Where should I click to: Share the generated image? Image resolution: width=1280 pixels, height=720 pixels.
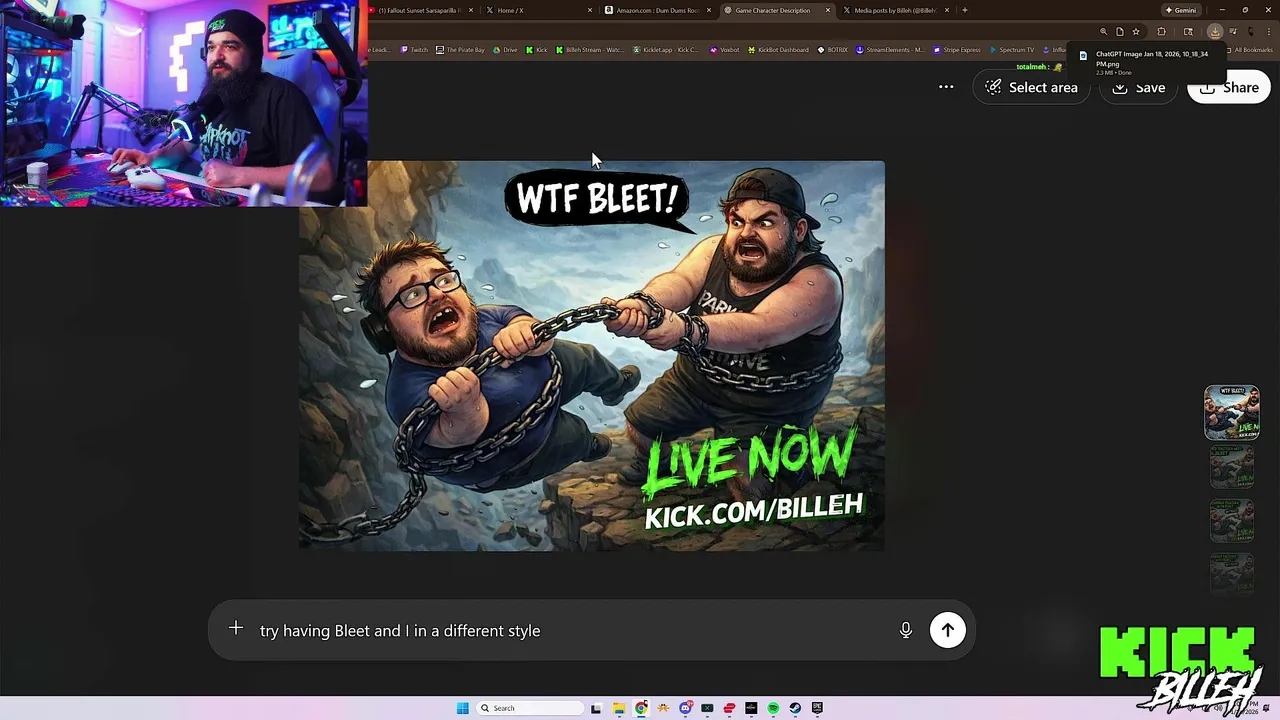(1229, 87)
